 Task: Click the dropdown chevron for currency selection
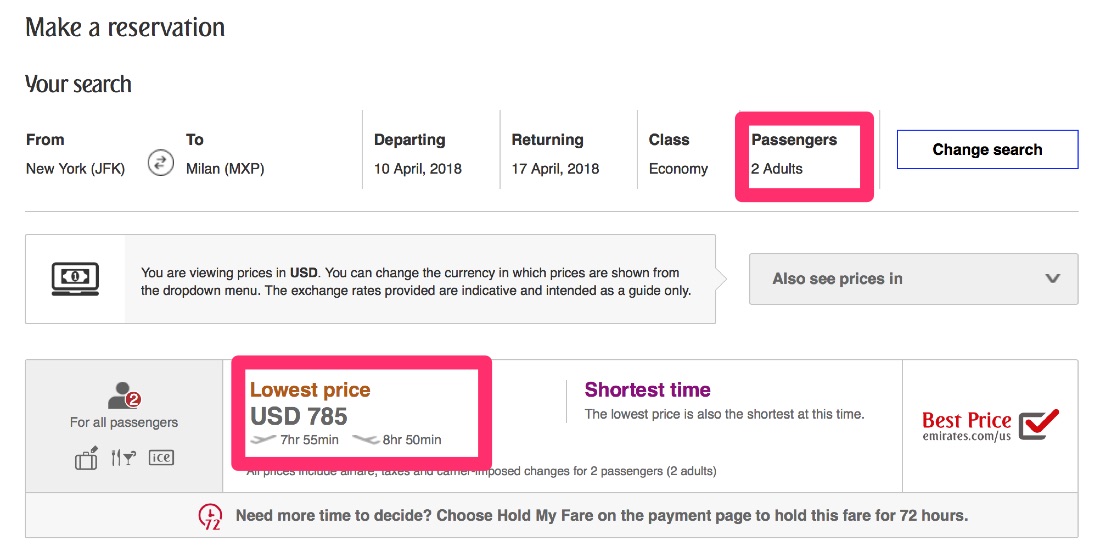(x=1052, y=279)
